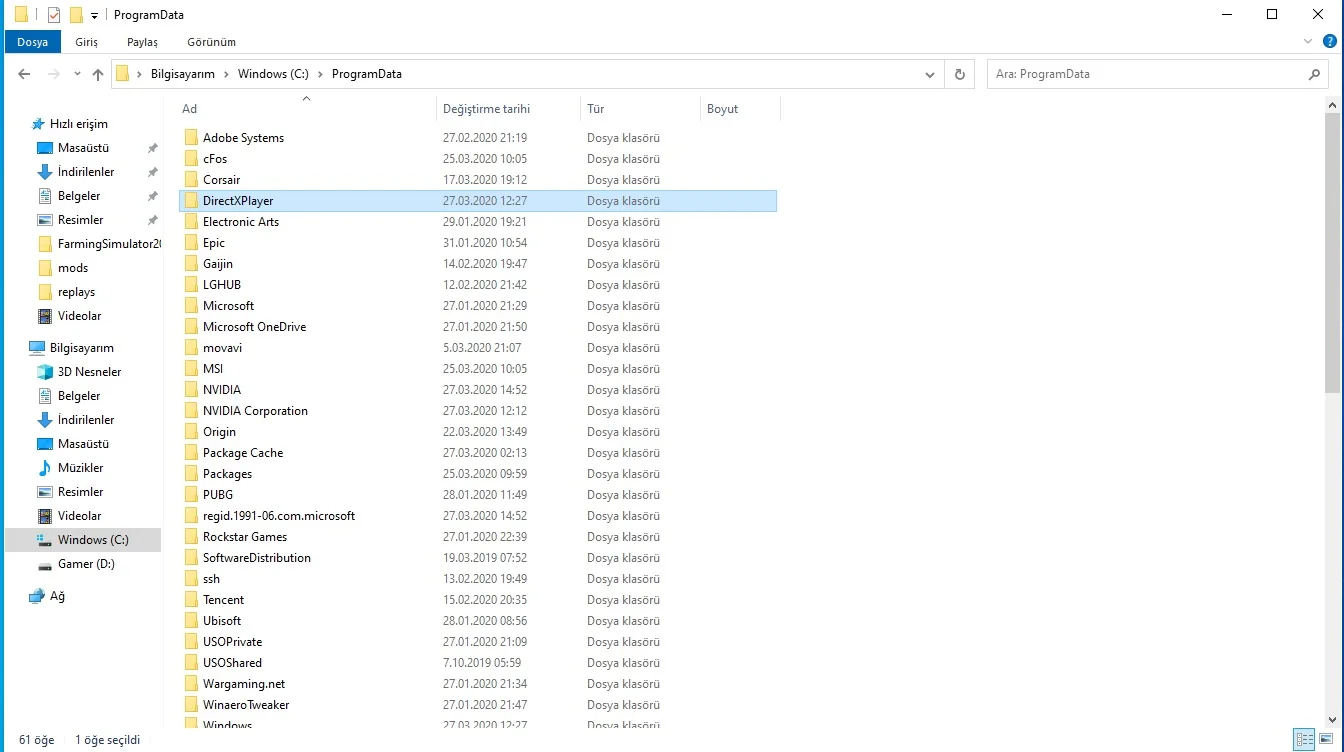Select the Gamer (D:) drive in the sidebar

coord(86,564)
